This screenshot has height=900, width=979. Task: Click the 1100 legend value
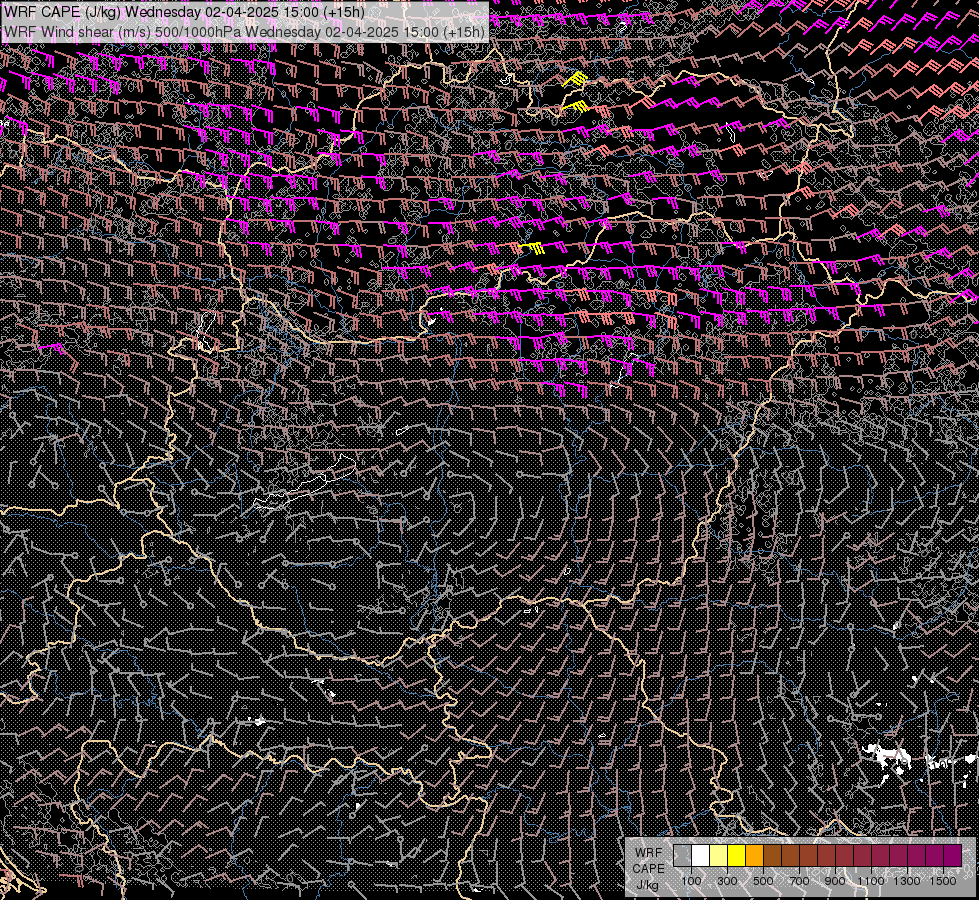click(870, 881)
